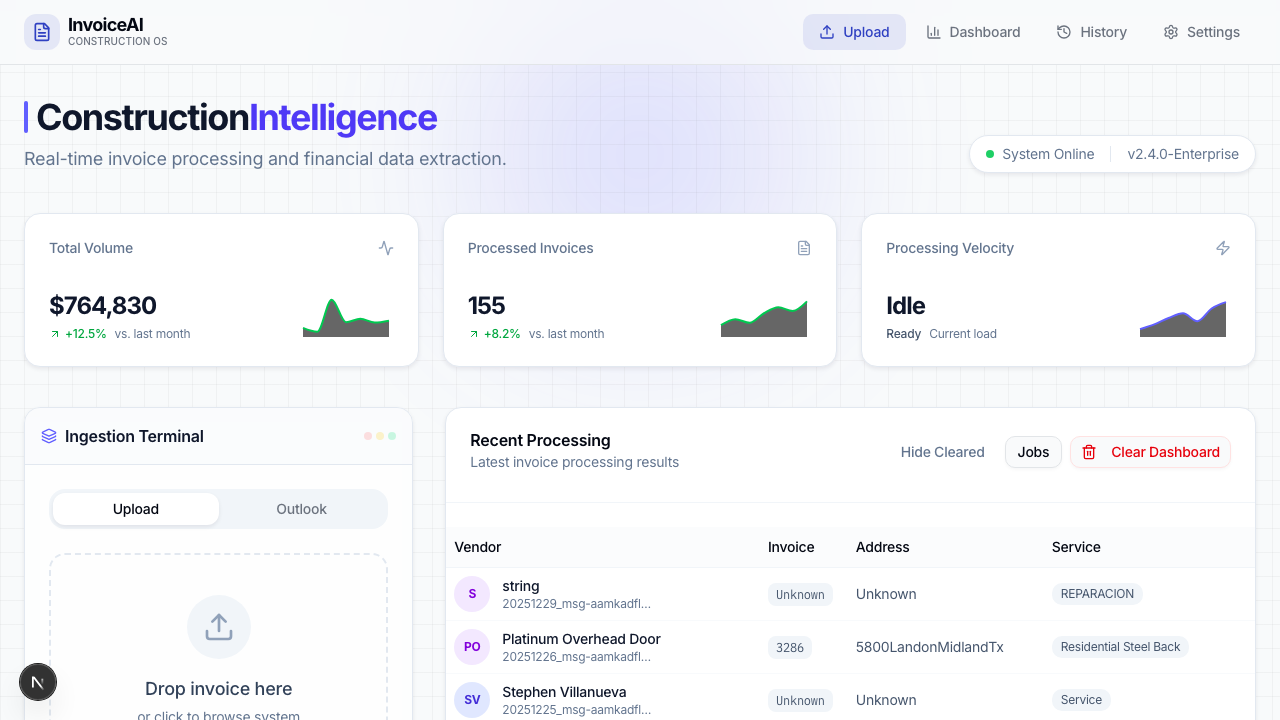1280x720 pixels.
Task: Open Settings from the top navigation
Action: click(1201, 32)
